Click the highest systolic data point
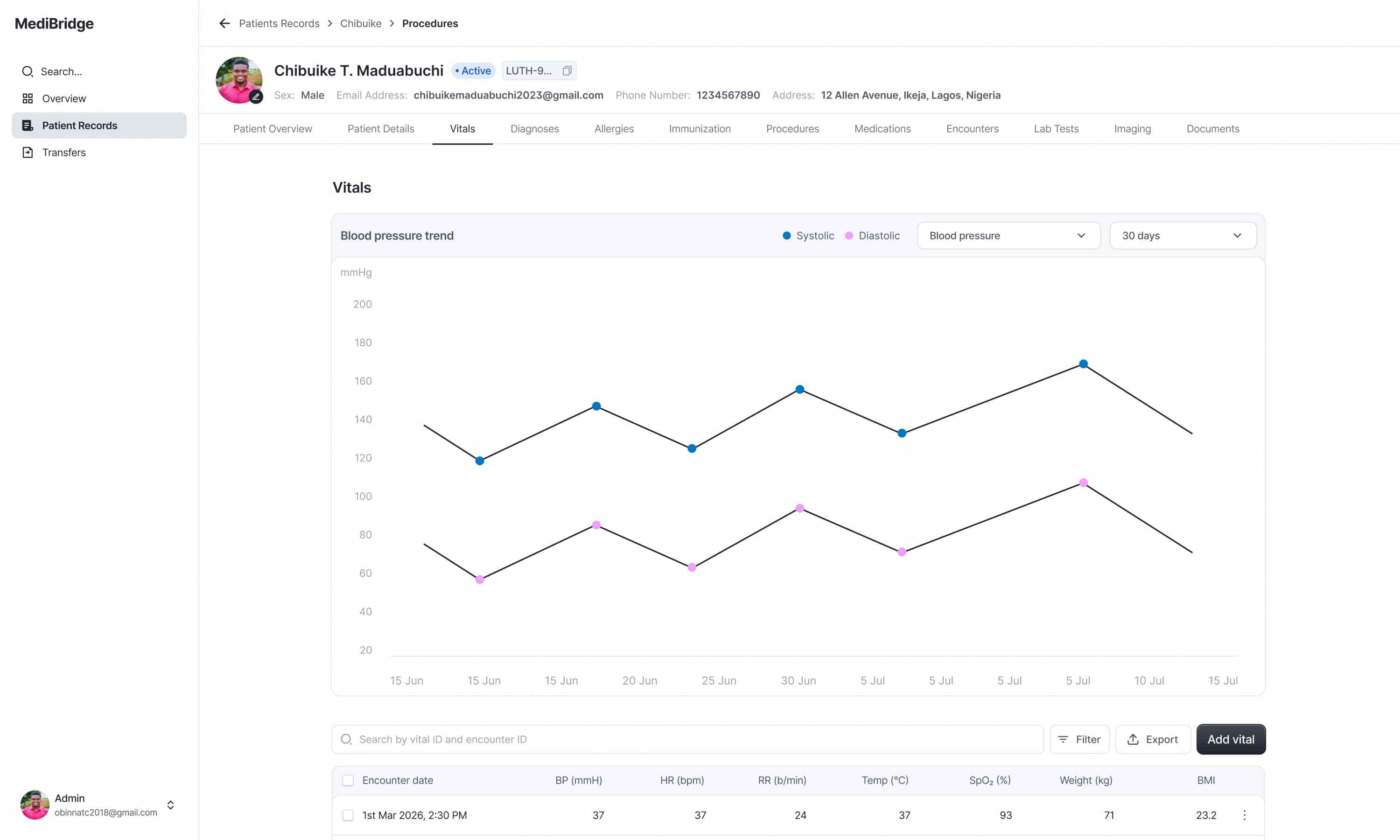Image resolution: width=1400 pixels, height=840 pixels. coord(1083,364)
